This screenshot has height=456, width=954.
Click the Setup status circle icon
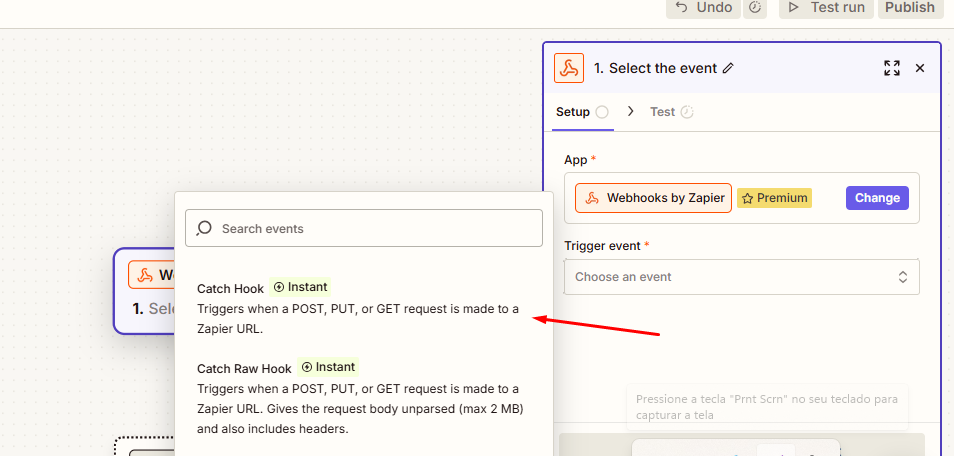[602, 112]
